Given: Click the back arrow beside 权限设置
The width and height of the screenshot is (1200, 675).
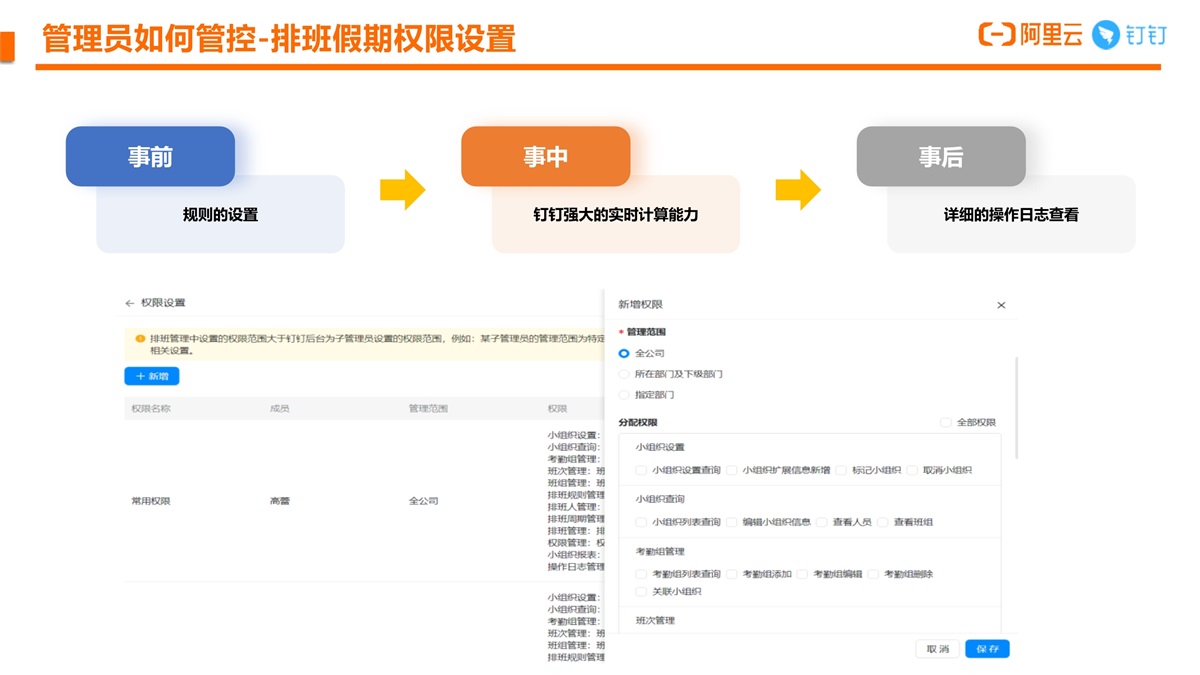Looking at the screenshot, I should 130,303.
